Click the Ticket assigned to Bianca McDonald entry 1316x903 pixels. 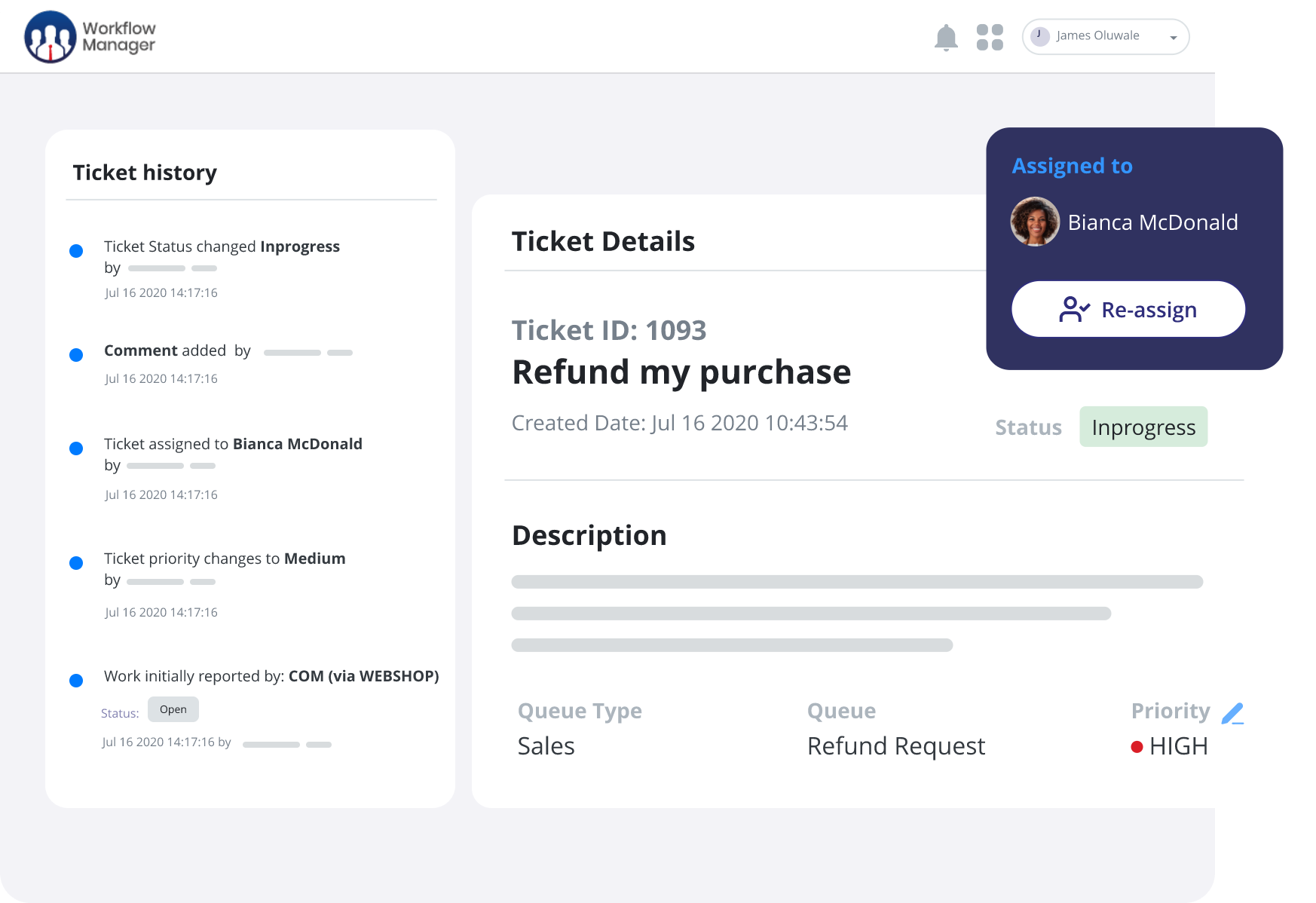click(x=233, y=444)
